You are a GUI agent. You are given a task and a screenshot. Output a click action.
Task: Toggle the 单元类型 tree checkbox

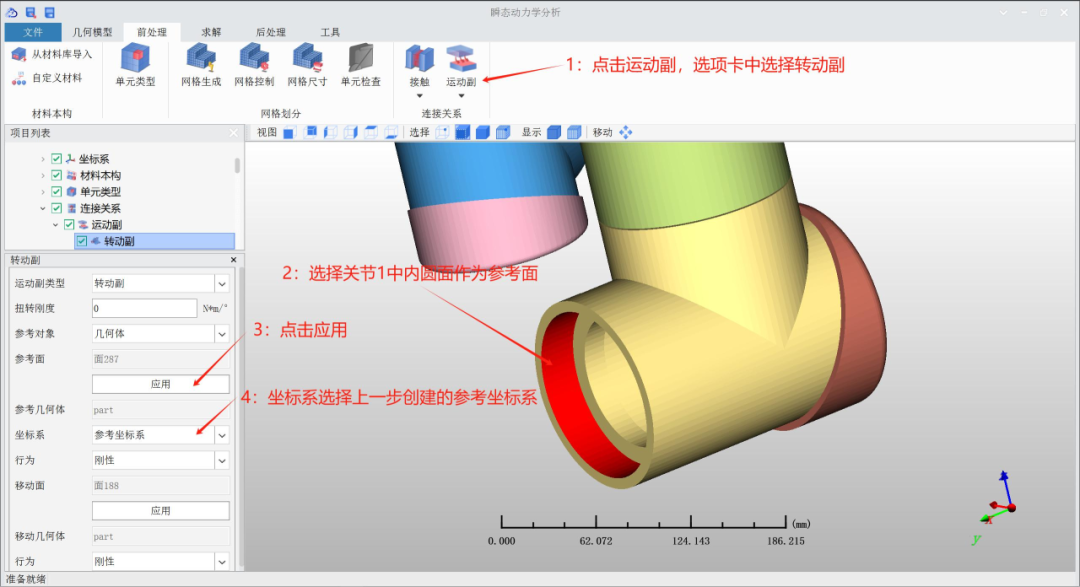pos(56,192)
